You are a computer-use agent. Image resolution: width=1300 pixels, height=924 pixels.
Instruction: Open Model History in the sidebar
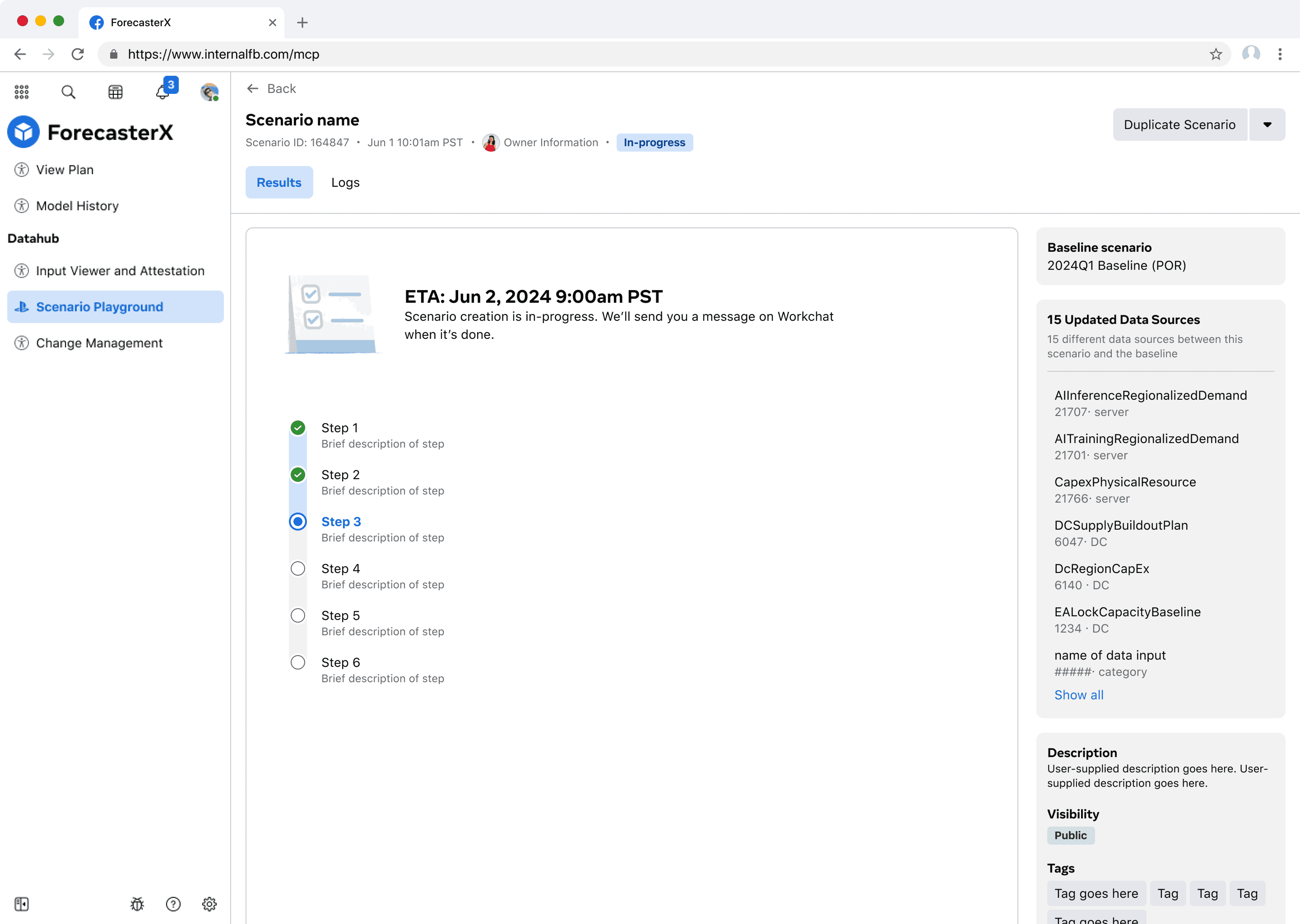coord(116,205)
